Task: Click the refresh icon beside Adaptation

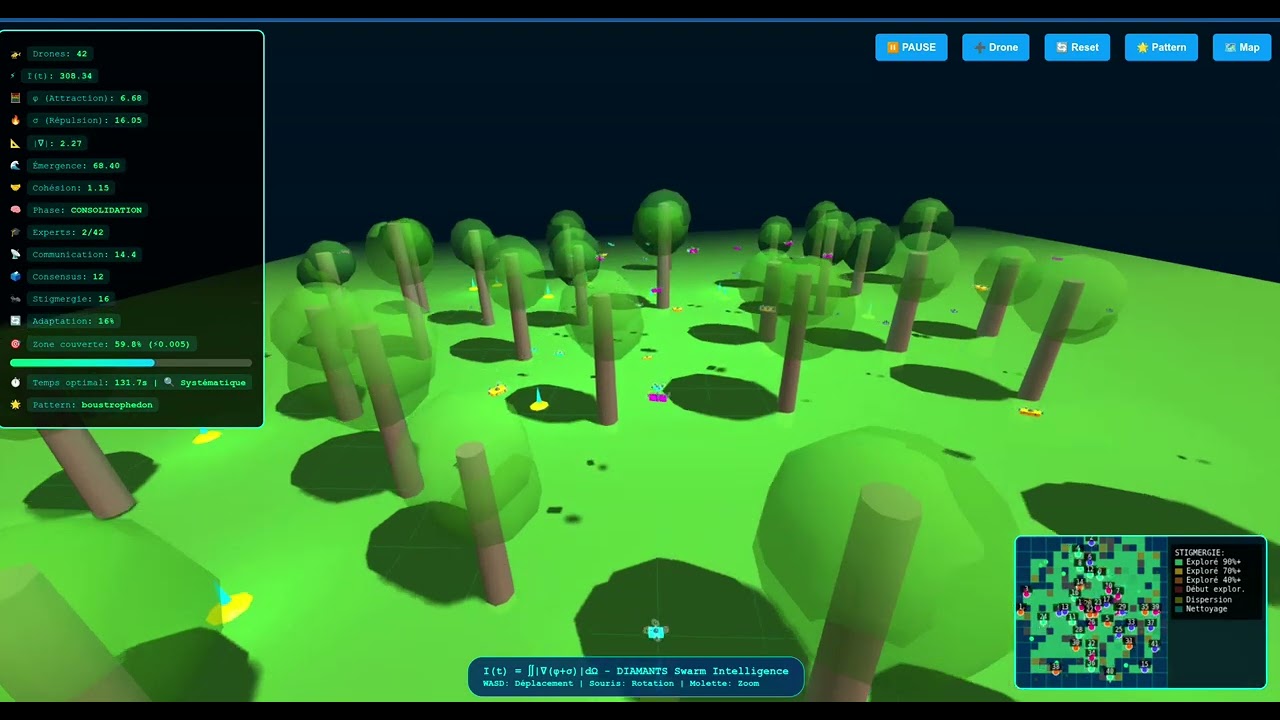Action: [x=15, y=321]
